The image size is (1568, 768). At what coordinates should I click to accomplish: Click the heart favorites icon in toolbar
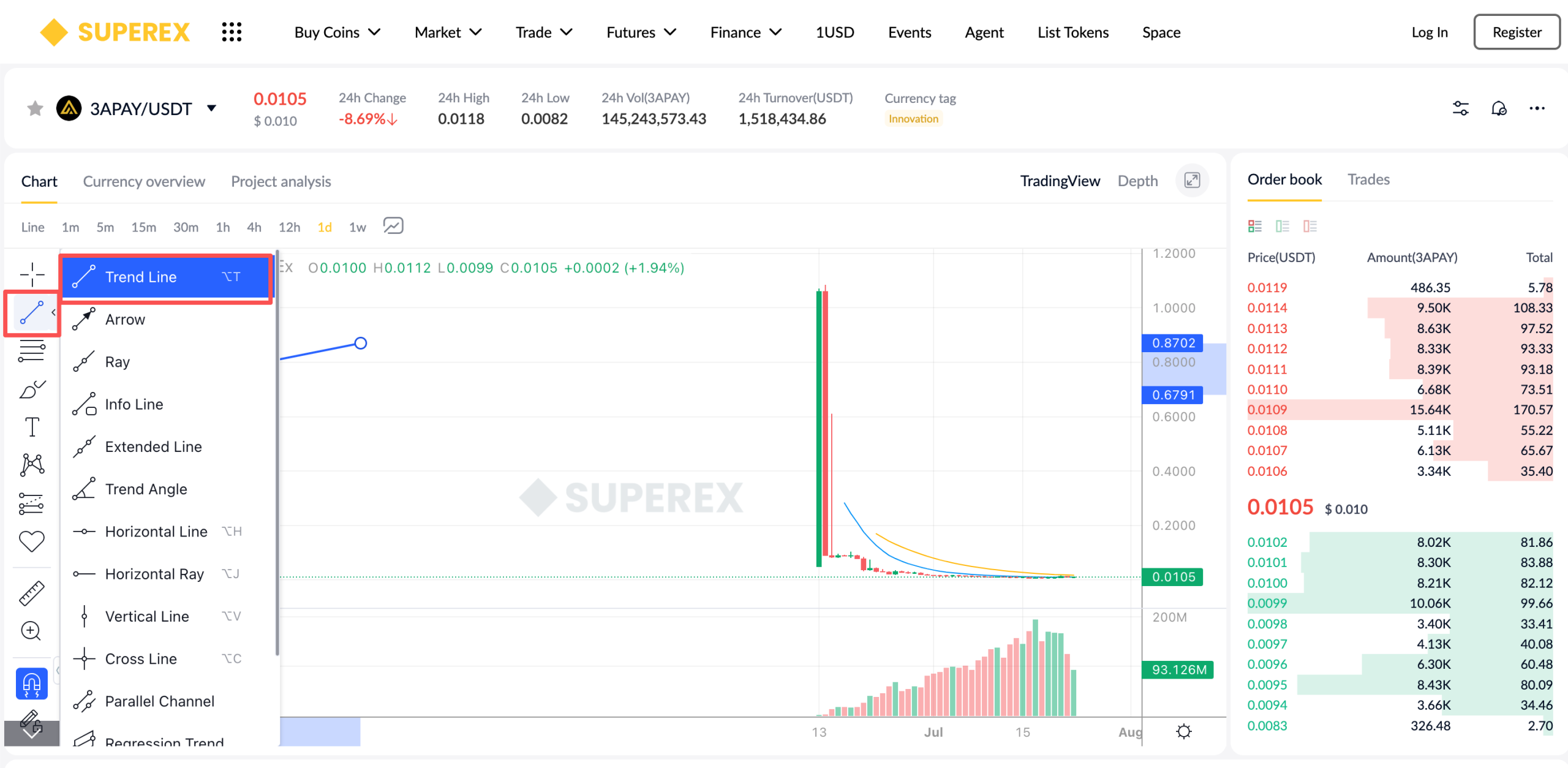[x=32, y=541]
